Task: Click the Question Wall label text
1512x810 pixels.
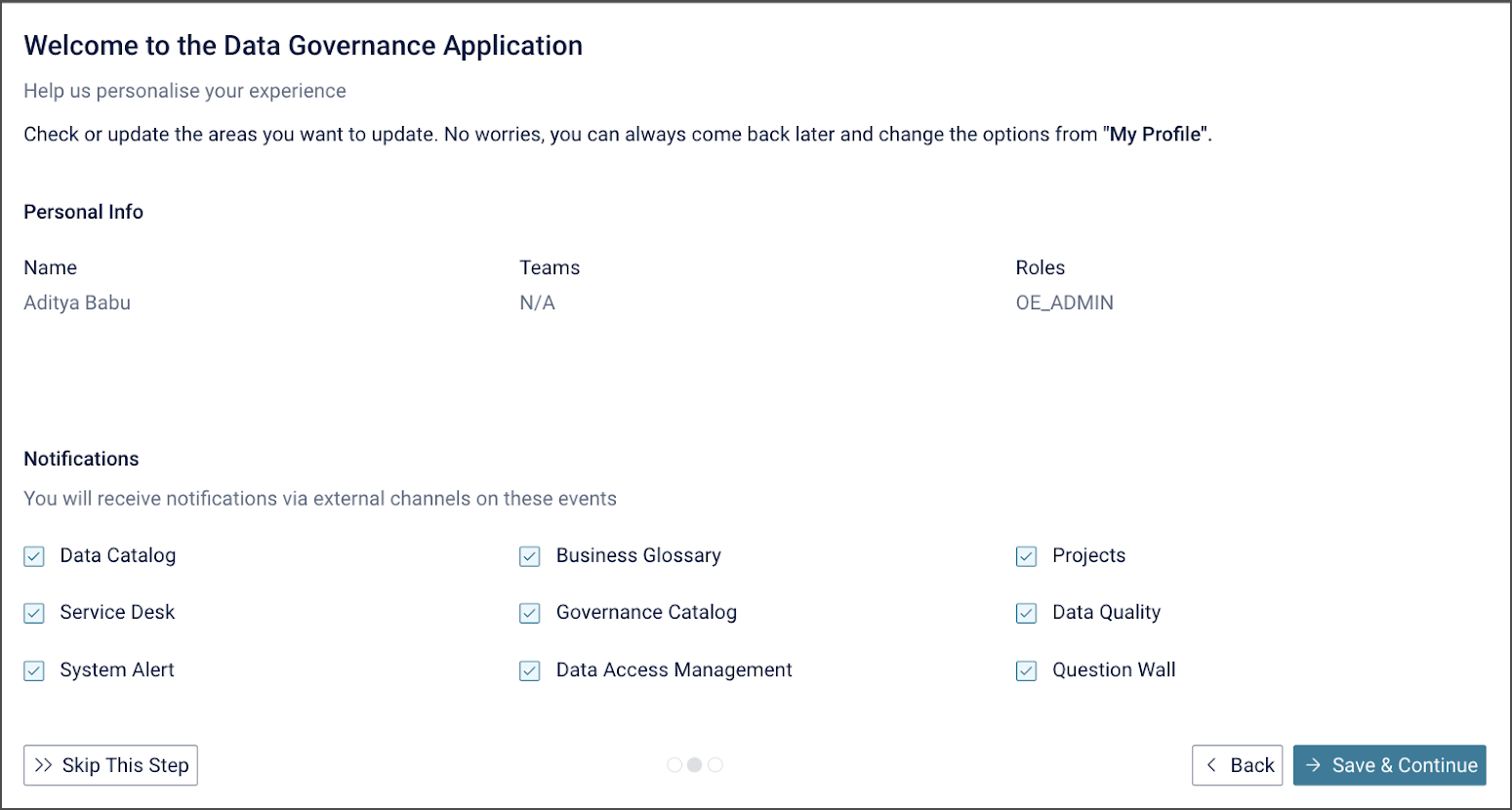Action: (1114, 669)
